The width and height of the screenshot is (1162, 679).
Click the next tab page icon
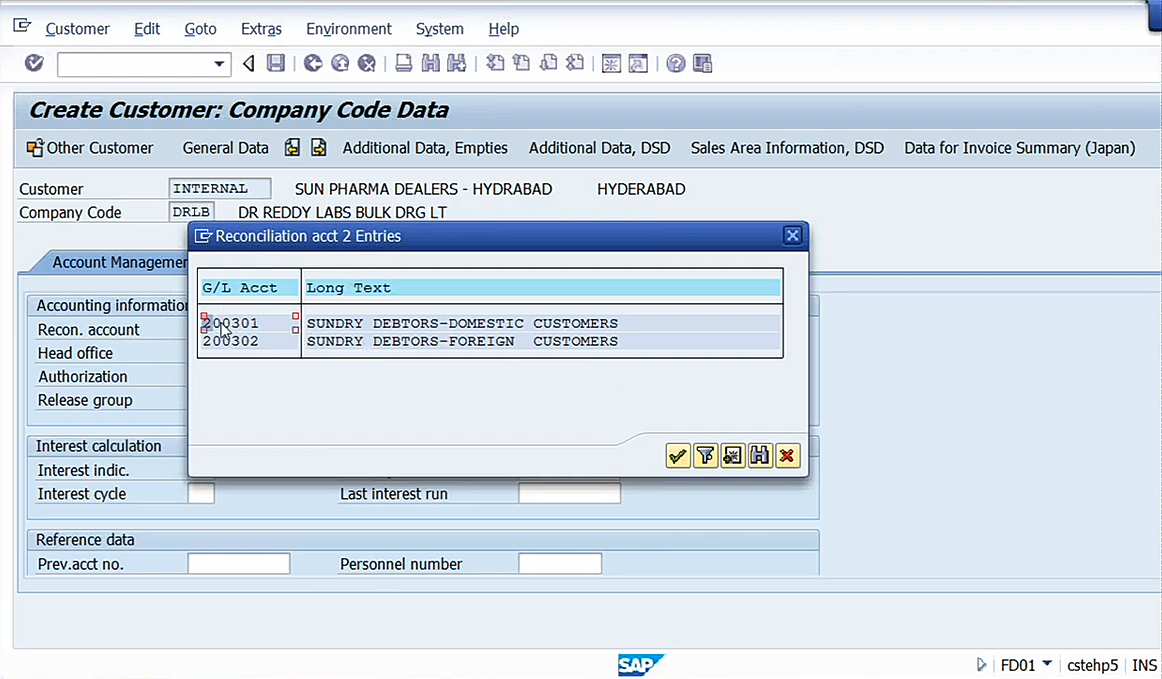click(x=319, y=148)
